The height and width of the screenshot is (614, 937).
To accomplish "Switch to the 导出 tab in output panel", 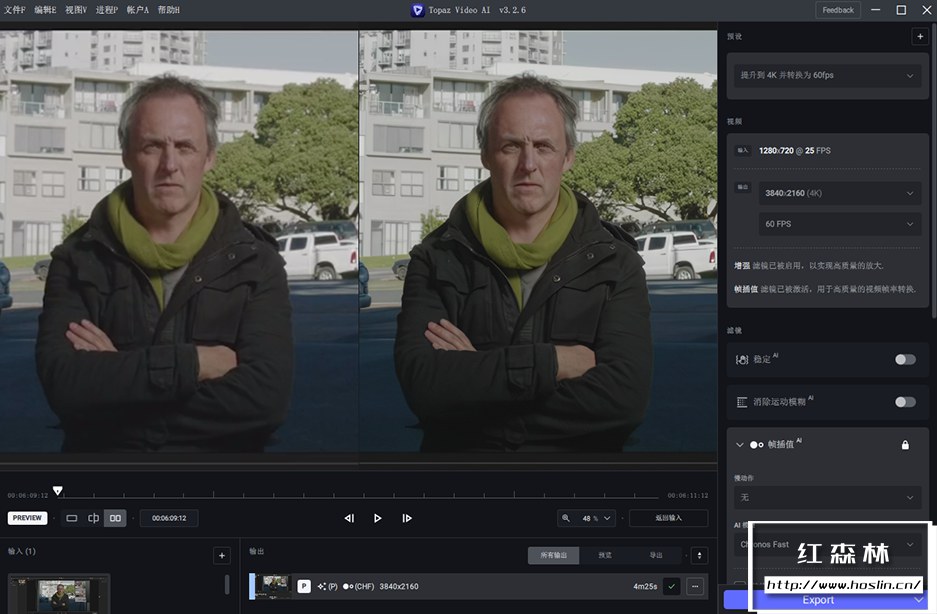I will tap(656, 554).
